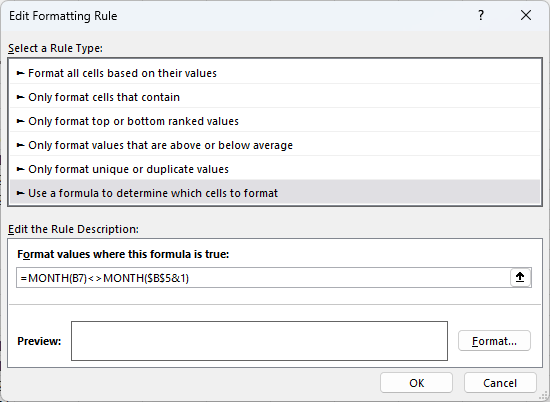Close the Edit Formatting Rule dialog

point(526,15)
